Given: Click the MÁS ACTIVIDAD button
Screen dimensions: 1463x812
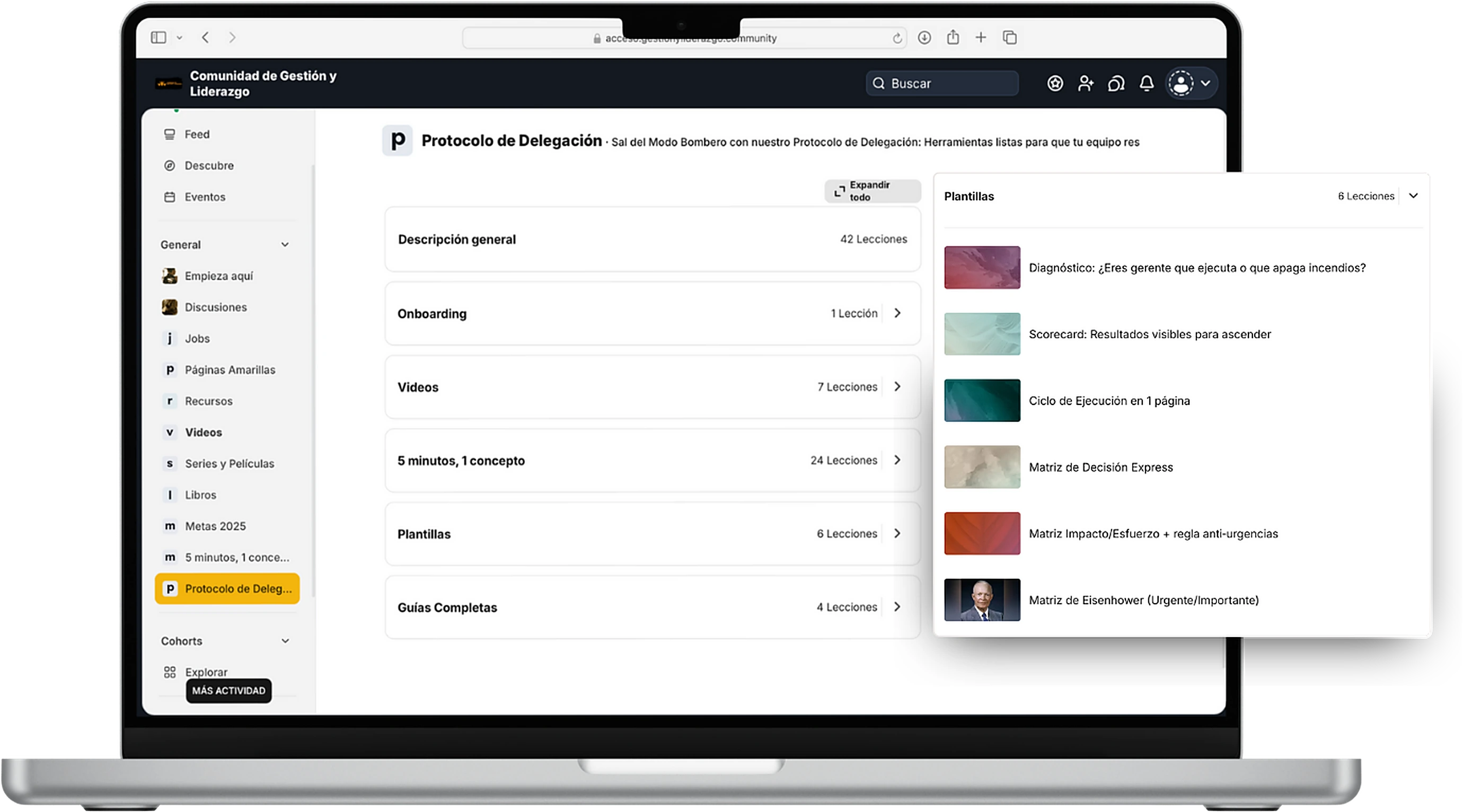Looking at the screenshot, I should tap(228, 691).
